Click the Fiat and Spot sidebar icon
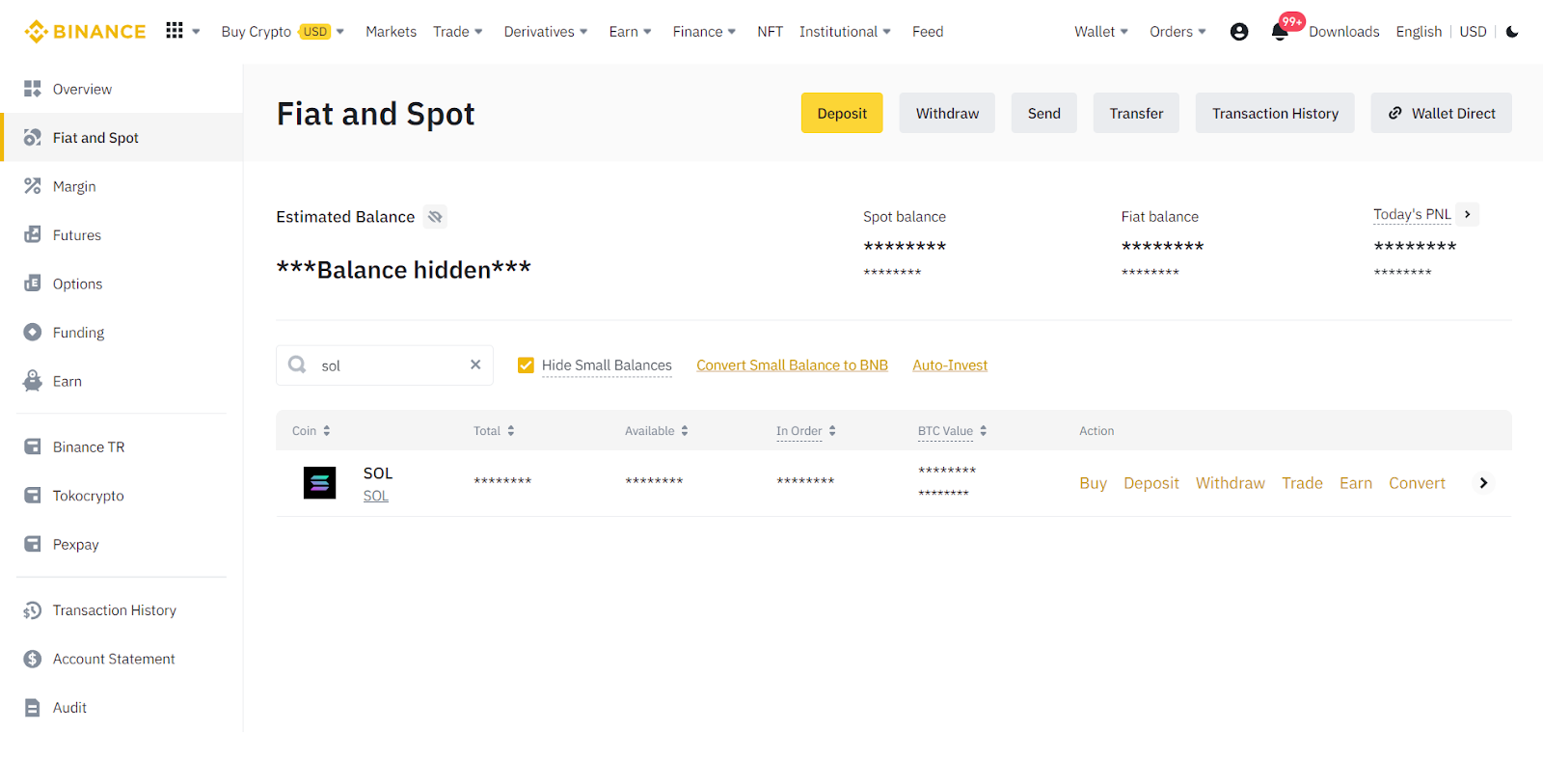 point(33,137)
